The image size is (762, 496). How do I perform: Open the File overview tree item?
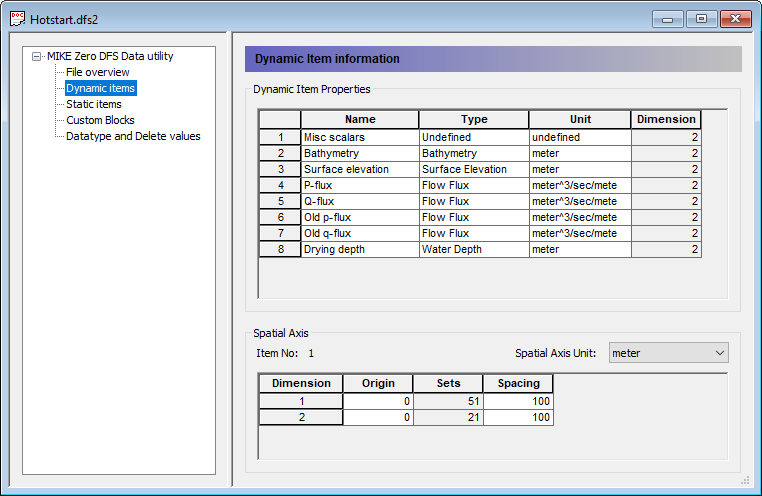point(97,72)
